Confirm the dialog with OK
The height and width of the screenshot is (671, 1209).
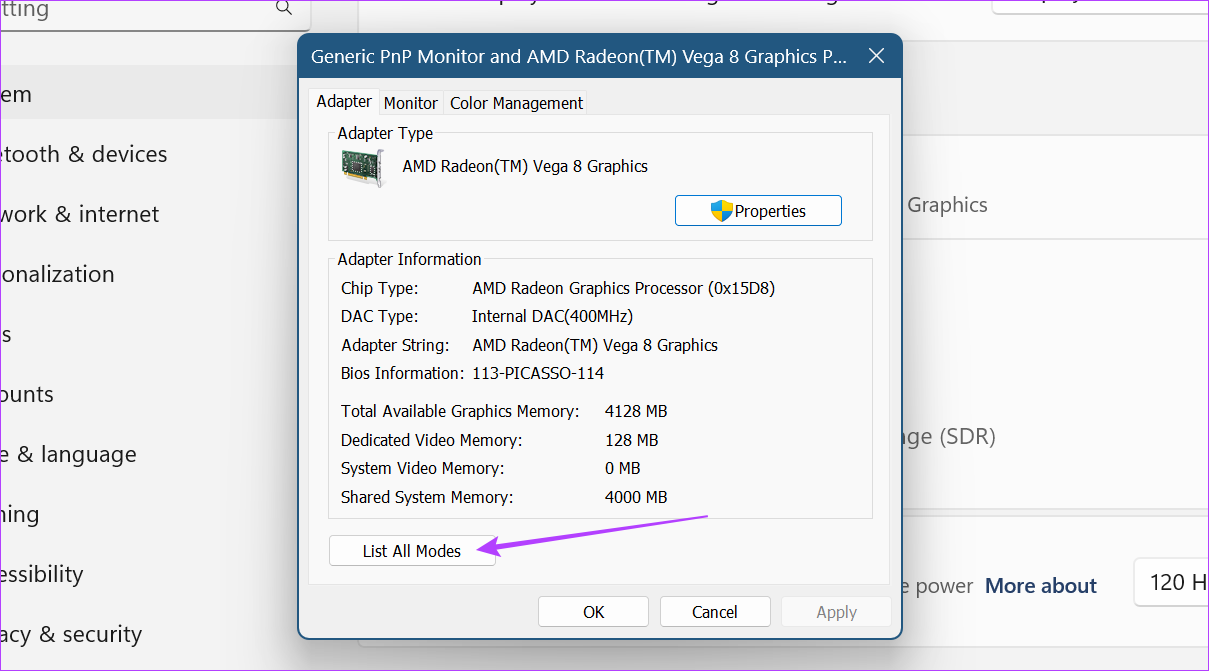click(x=594, y=612)
